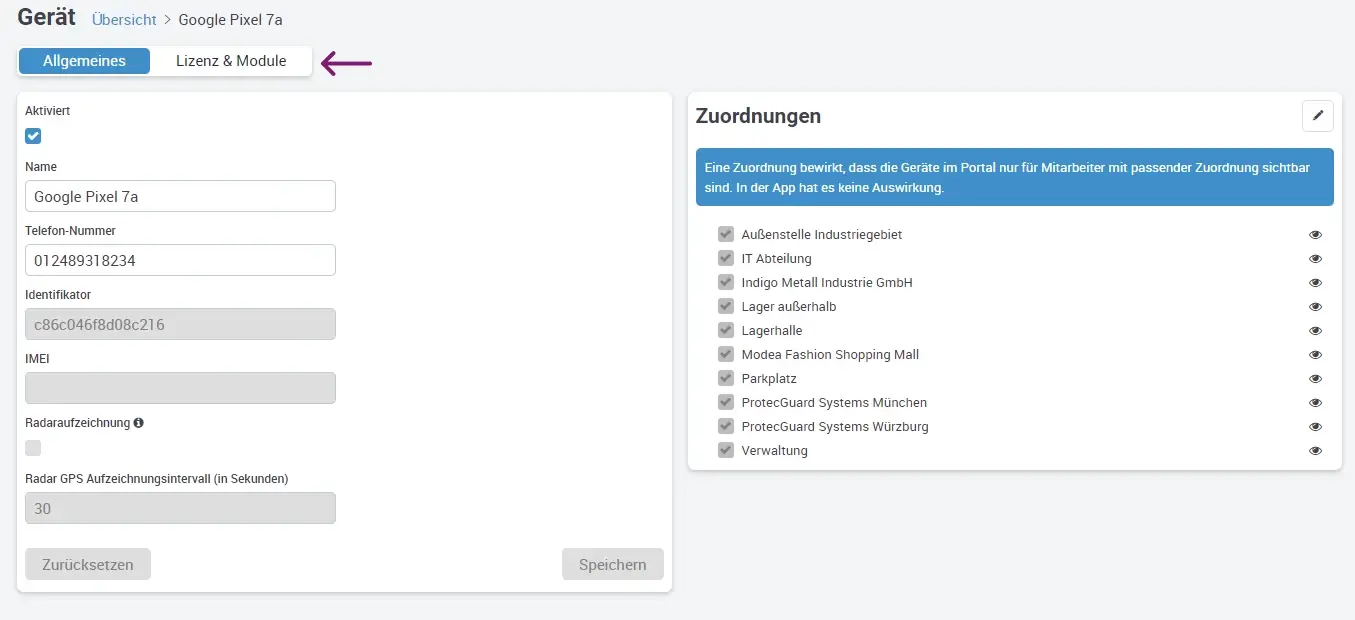Switch to the Lizenz & Module tab
This screenshot has height=620, width=1355.
[231, 61]
